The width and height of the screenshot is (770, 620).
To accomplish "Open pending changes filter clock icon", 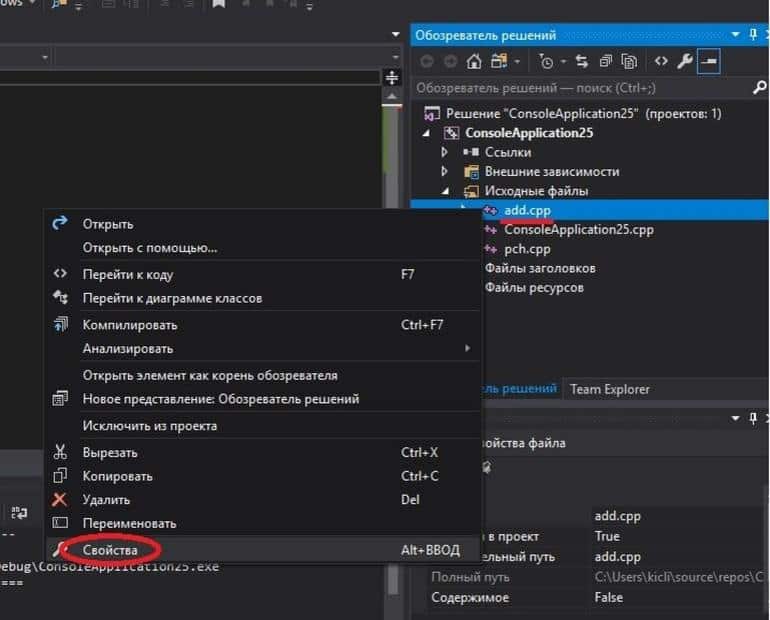I will [x=546, y=61].
